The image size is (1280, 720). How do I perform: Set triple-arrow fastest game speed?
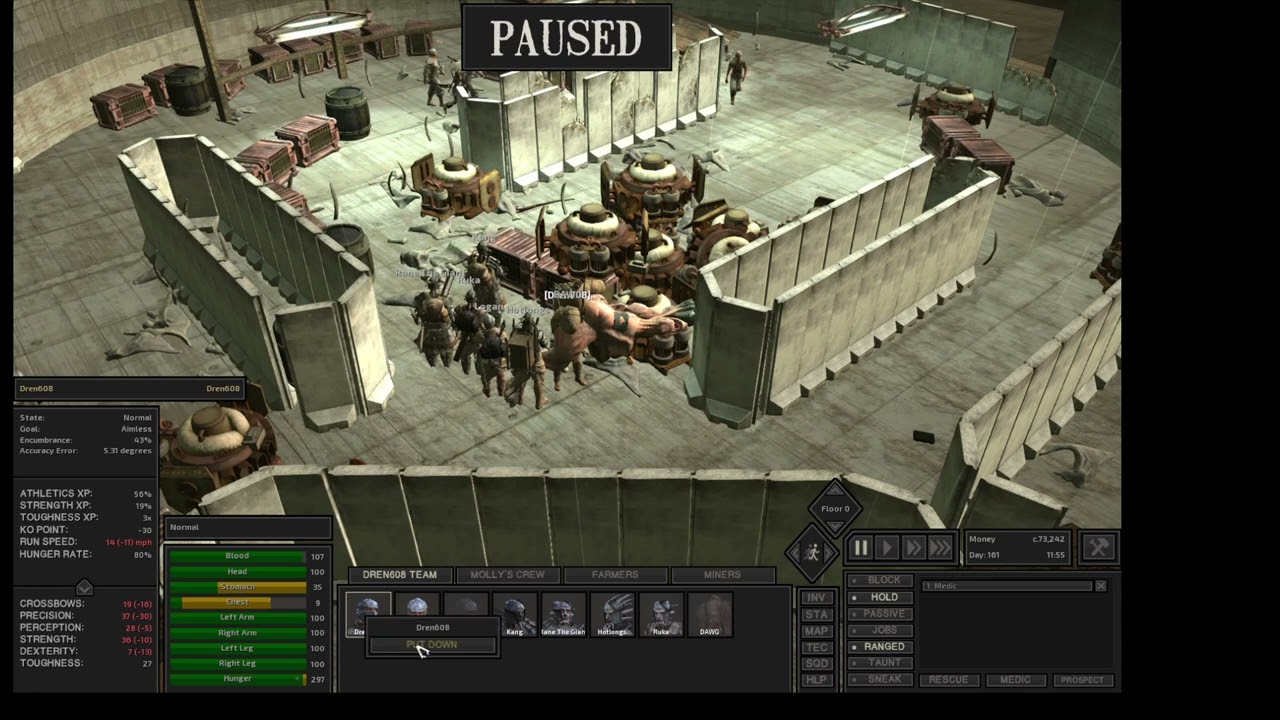tap(940, 548)
